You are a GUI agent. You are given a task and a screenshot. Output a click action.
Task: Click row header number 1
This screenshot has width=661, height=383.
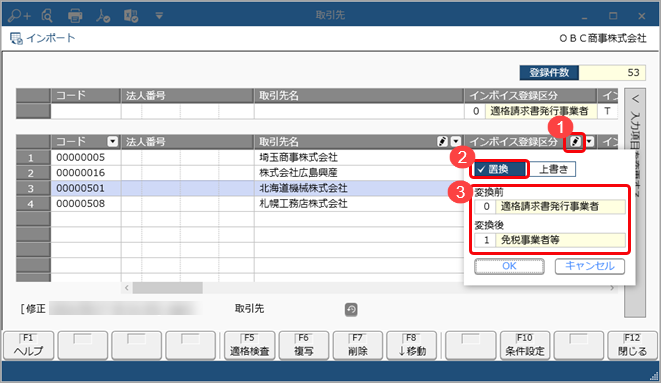(33, 158)
